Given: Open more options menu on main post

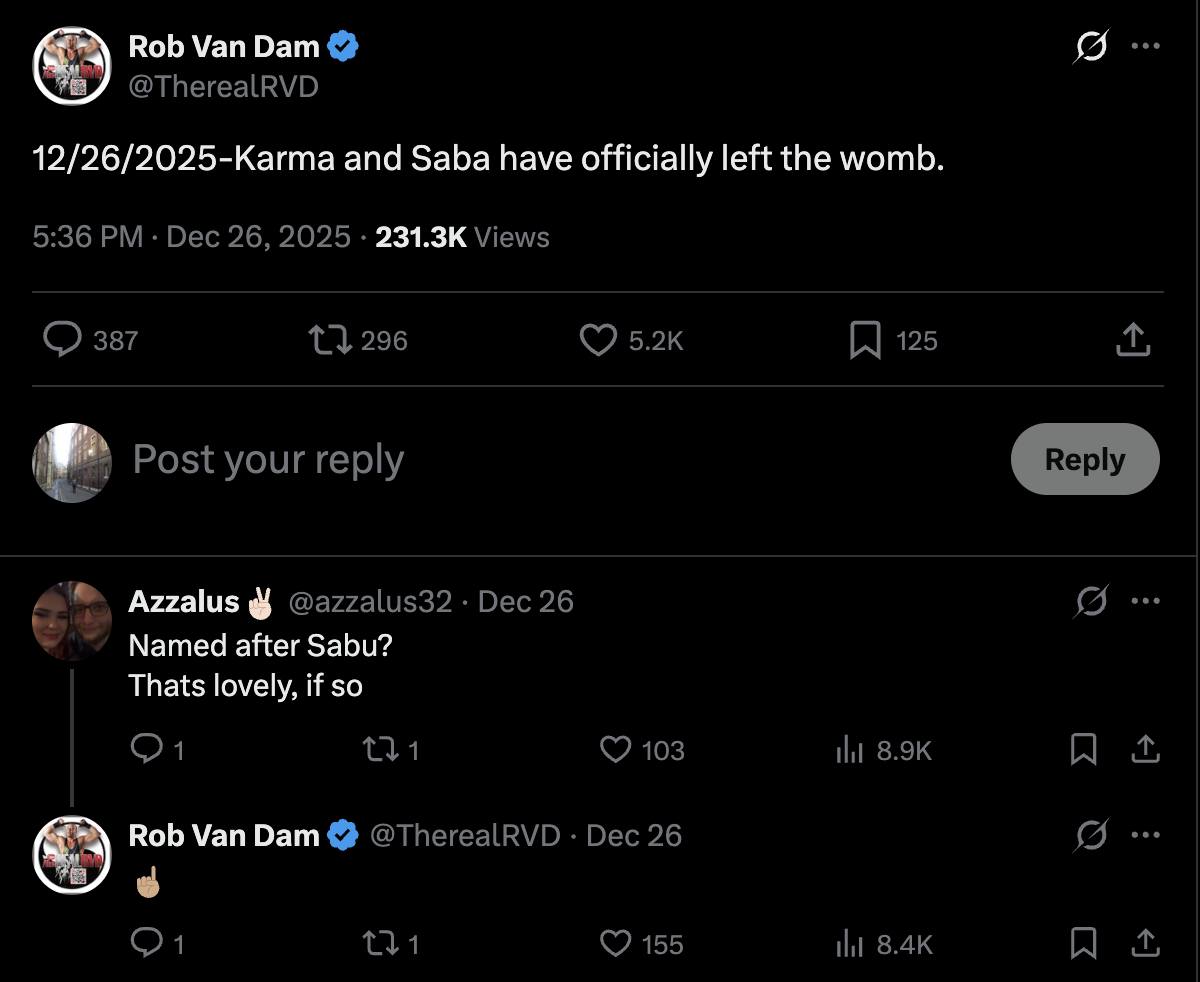Looking at the screenshot, I should tap(1146, 46).
